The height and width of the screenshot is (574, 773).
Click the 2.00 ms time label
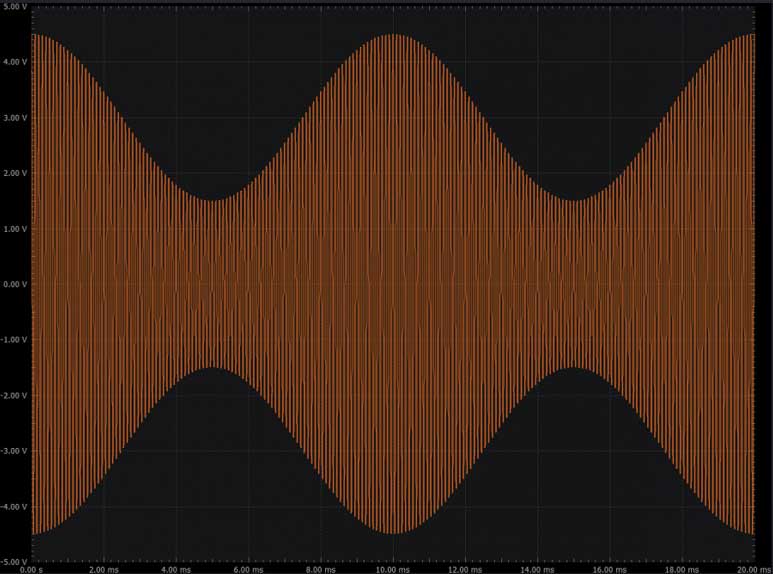point(104,570)
